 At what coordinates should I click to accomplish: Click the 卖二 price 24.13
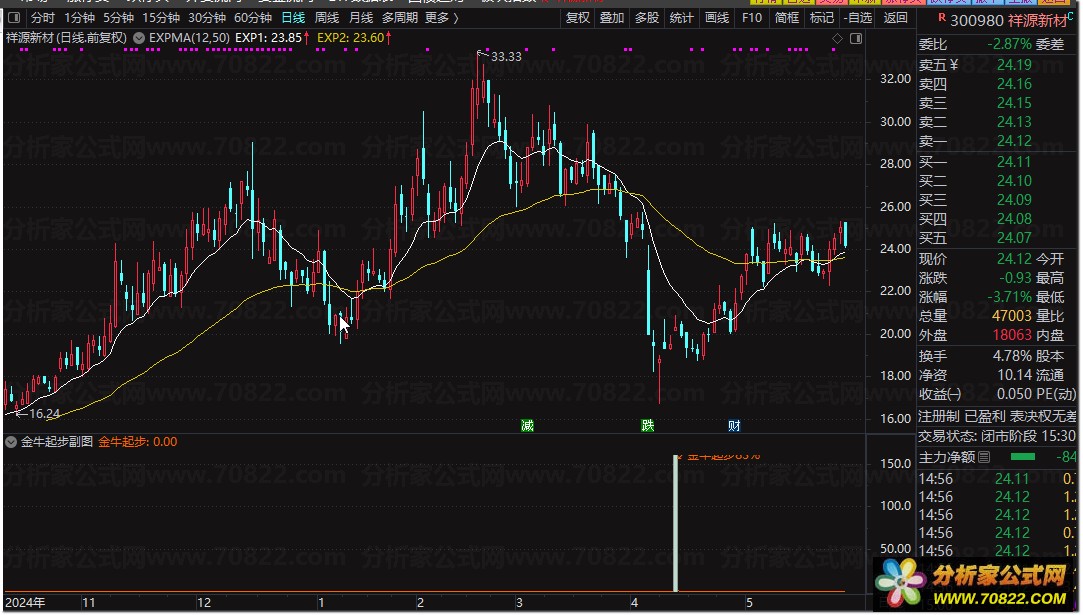pos(1014,122)
